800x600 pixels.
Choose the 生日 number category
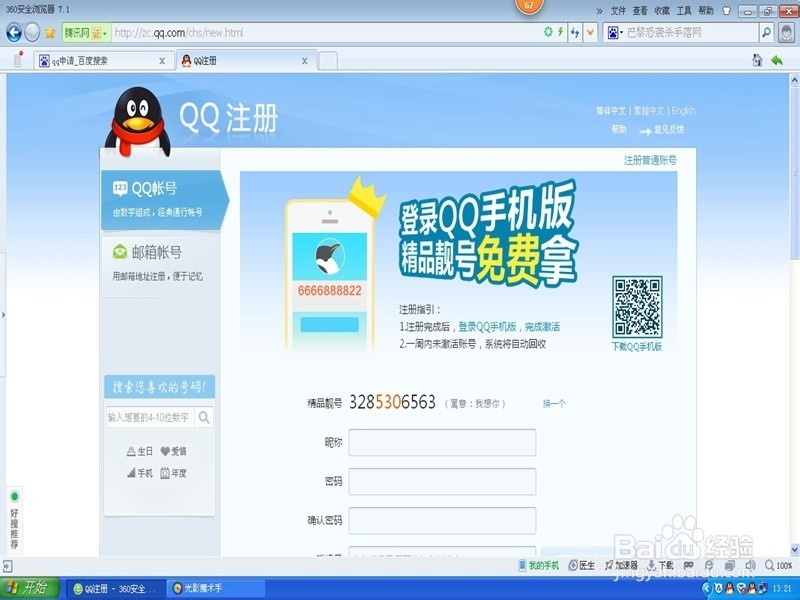(139, 452)
